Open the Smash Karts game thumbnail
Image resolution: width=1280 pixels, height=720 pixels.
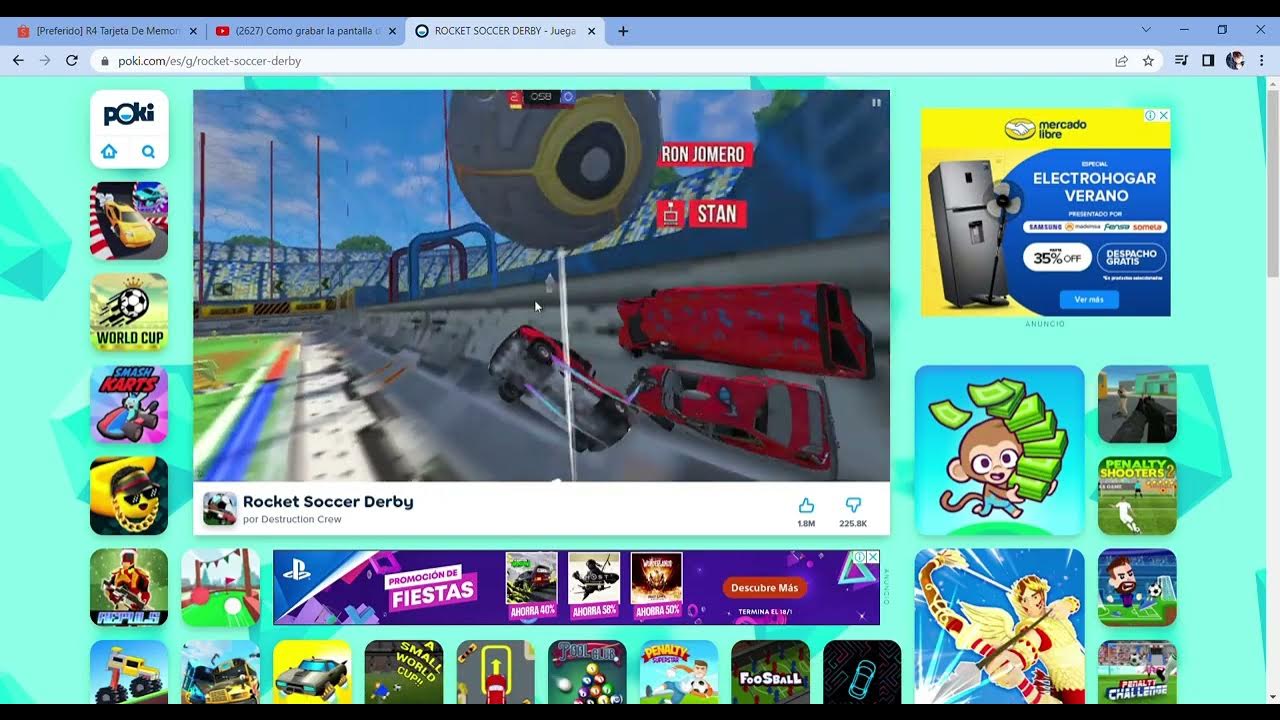(129, 404)
